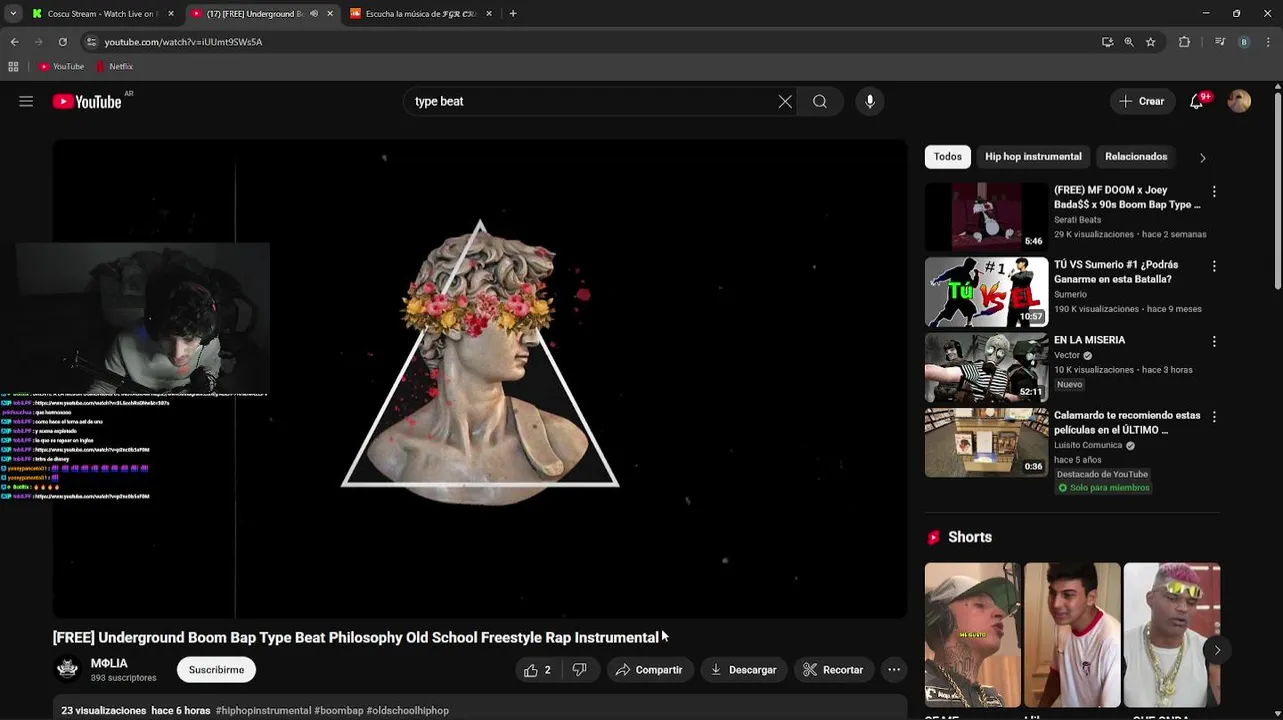Viewport: 1283px width, 720px height.
Task: Go to the YouTube home logo
Action: (x=86, y=101)
